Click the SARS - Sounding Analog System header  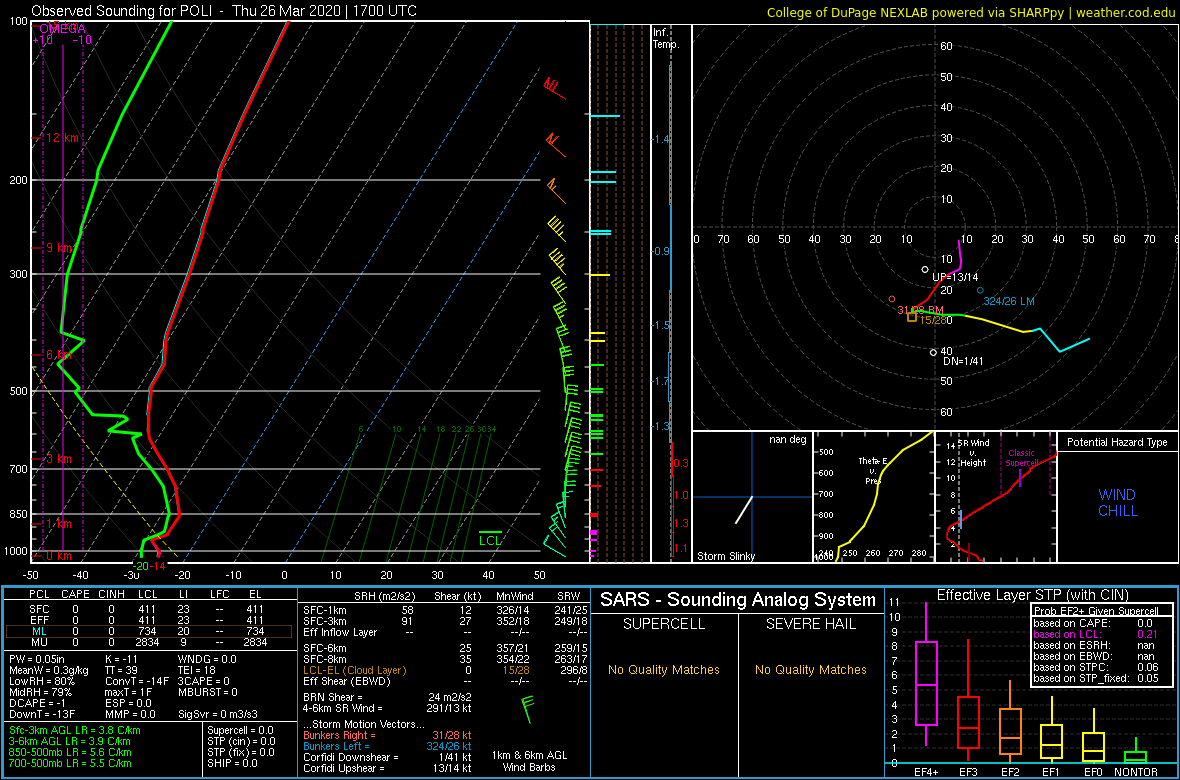click(738, 600)
